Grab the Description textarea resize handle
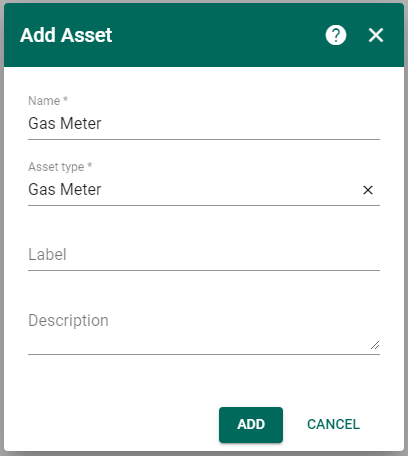 tap(375, 345)
